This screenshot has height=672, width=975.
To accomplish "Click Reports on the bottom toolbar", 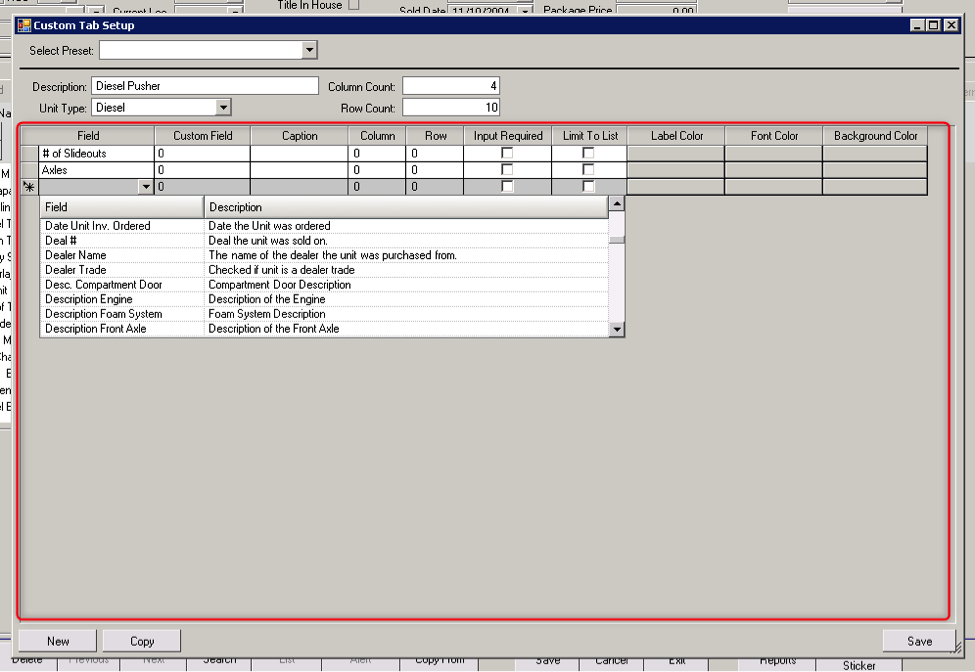I will [778, 660].
